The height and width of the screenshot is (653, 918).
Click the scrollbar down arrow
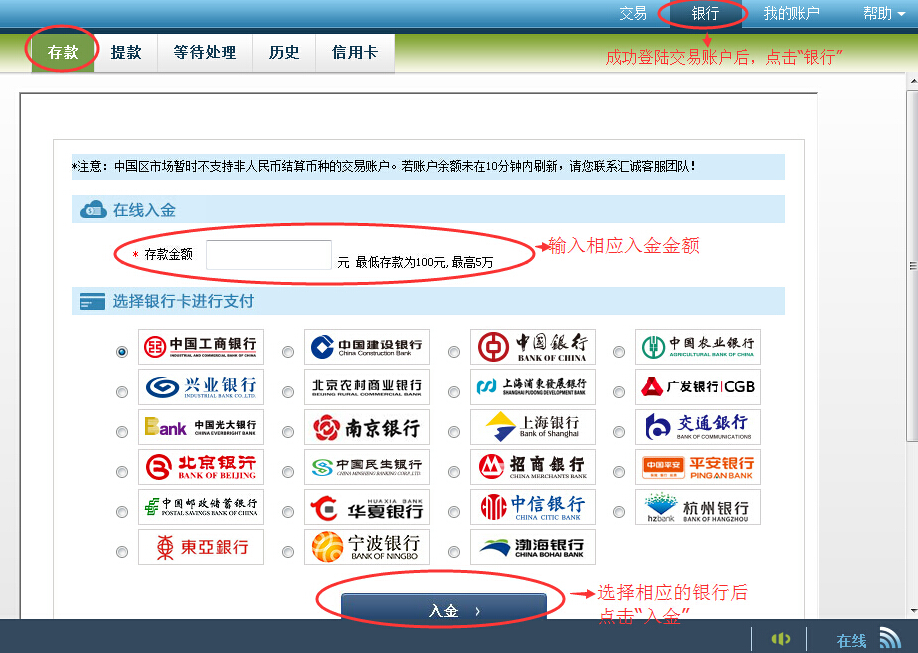[x=912, y=611]
